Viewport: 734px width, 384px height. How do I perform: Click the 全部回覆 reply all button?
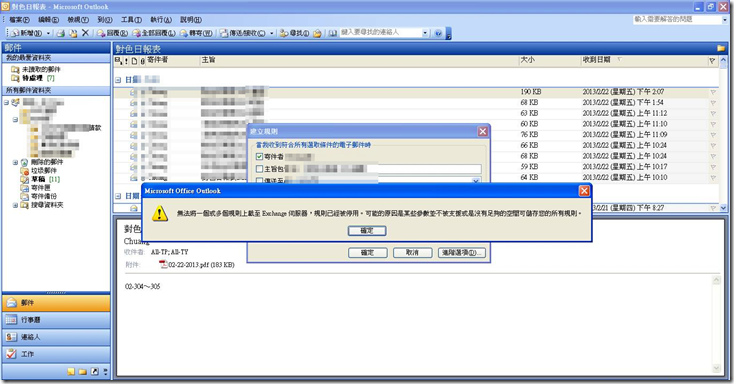(154, 33)
